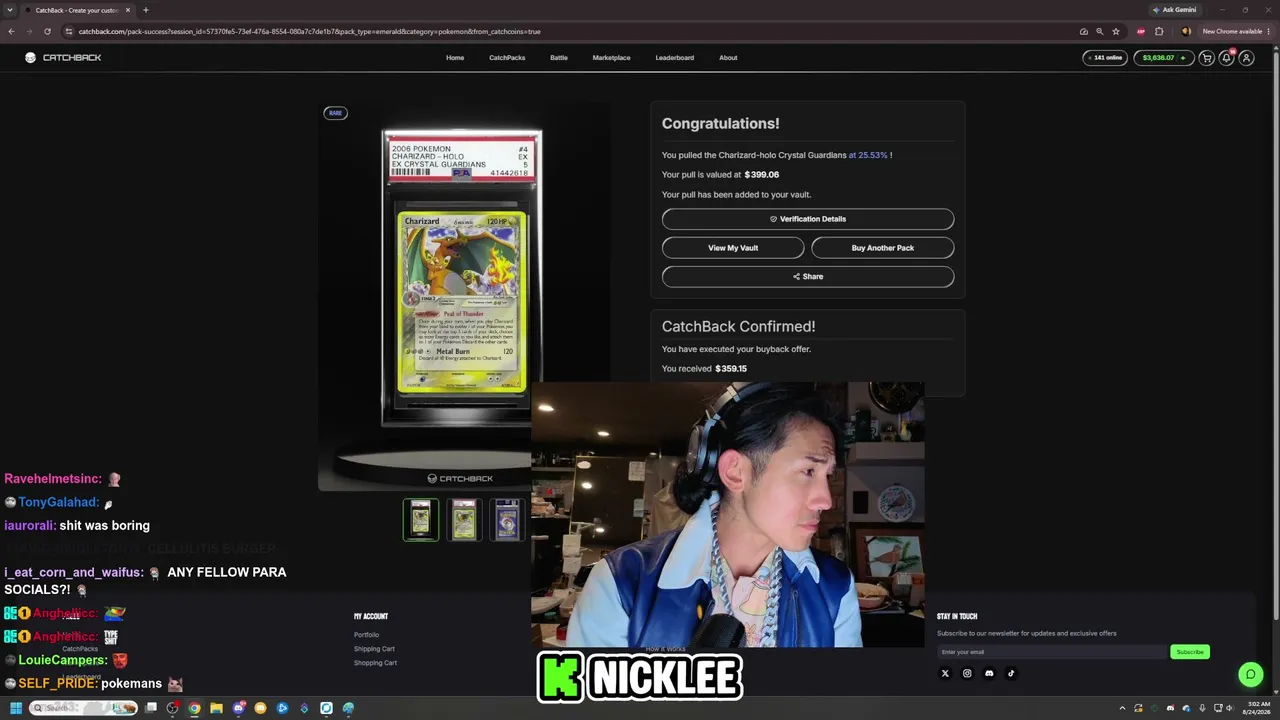Screen dimensions: 1280x720
Task: Open the green live chat bubble
Action: click(x=1250, y=674)
